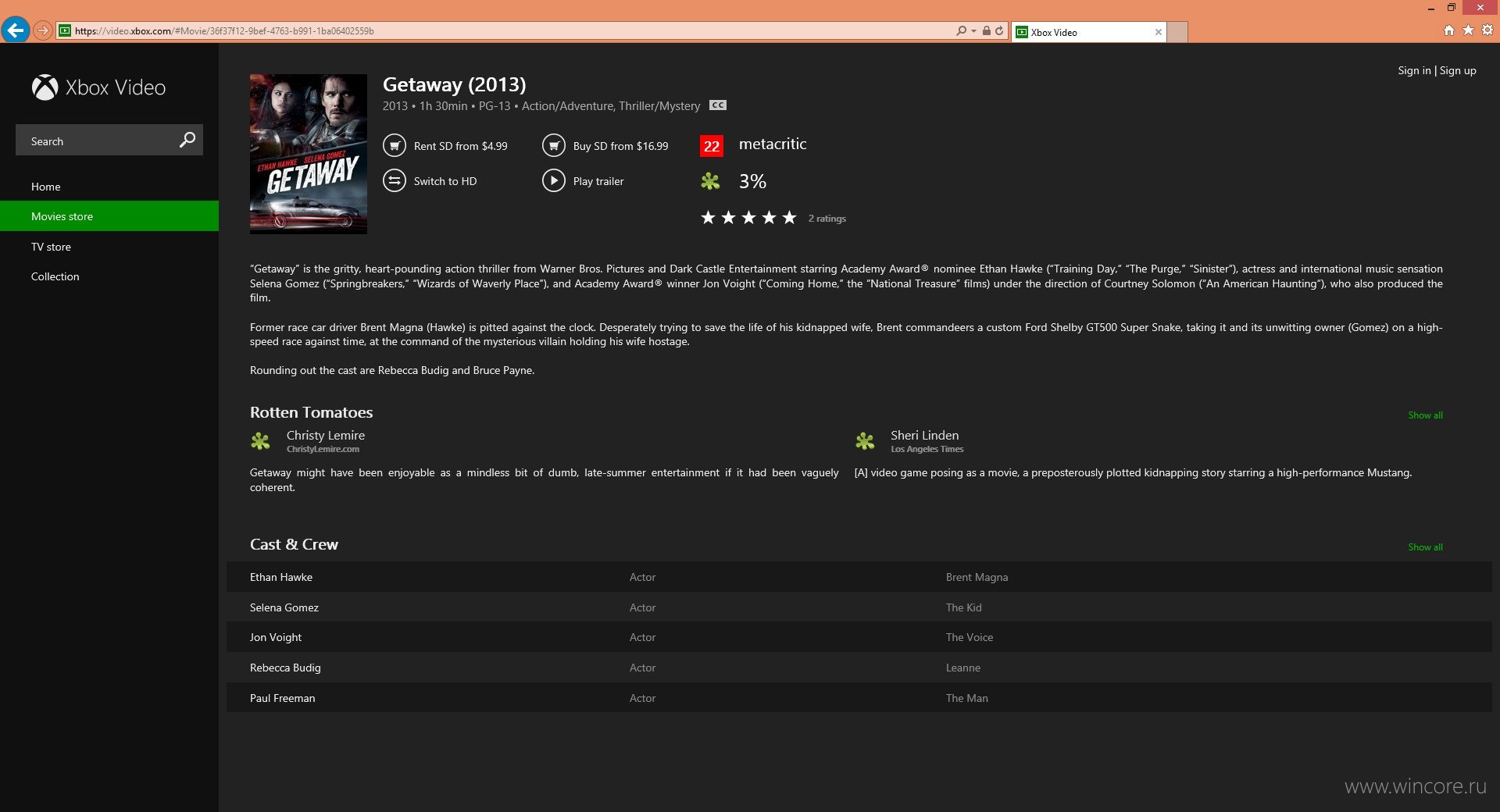Click Play trailer text
Screen dimensions: 1500x812
[x=598, y=181]
